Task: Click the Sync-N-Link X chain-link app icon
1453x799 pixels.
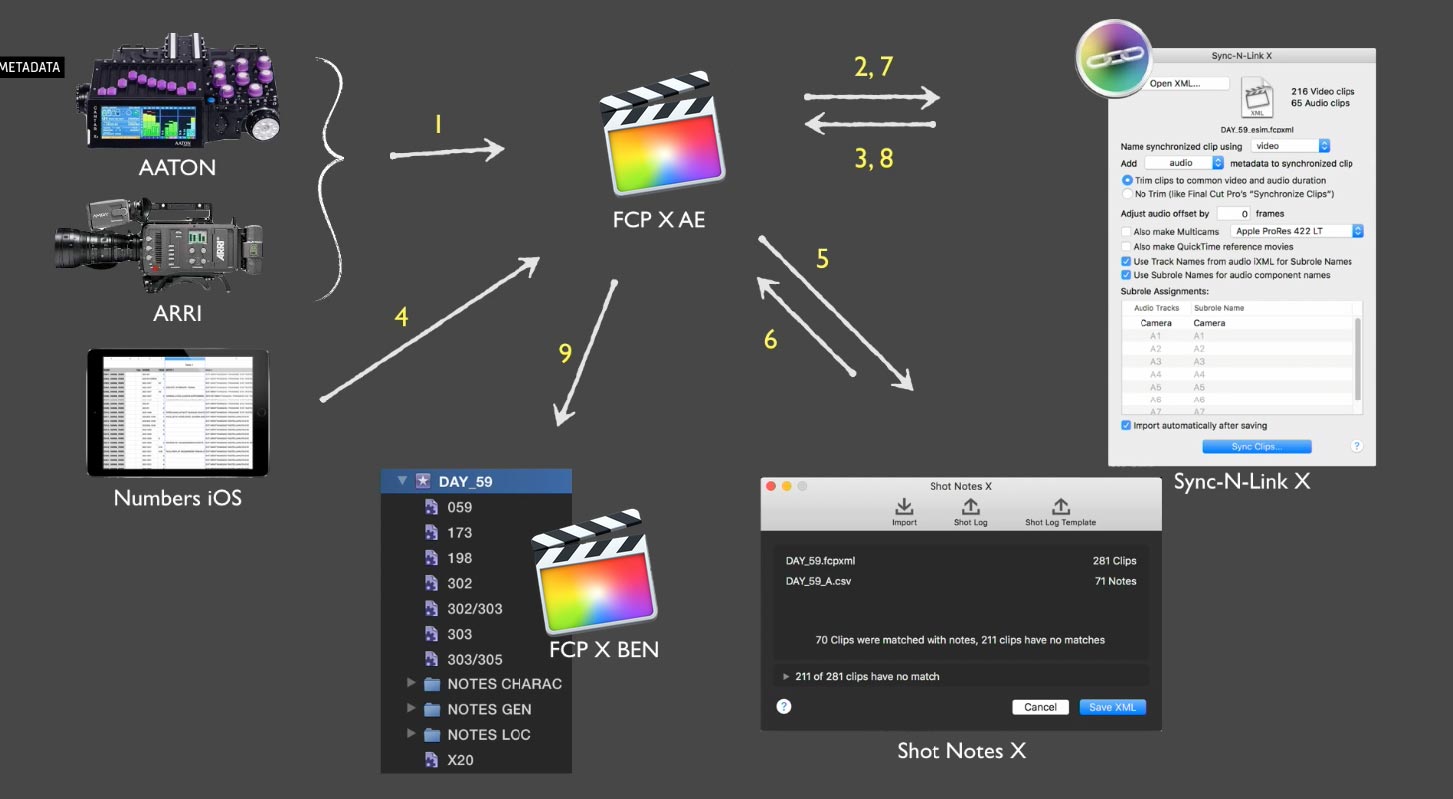Action: pos(1117,58)
